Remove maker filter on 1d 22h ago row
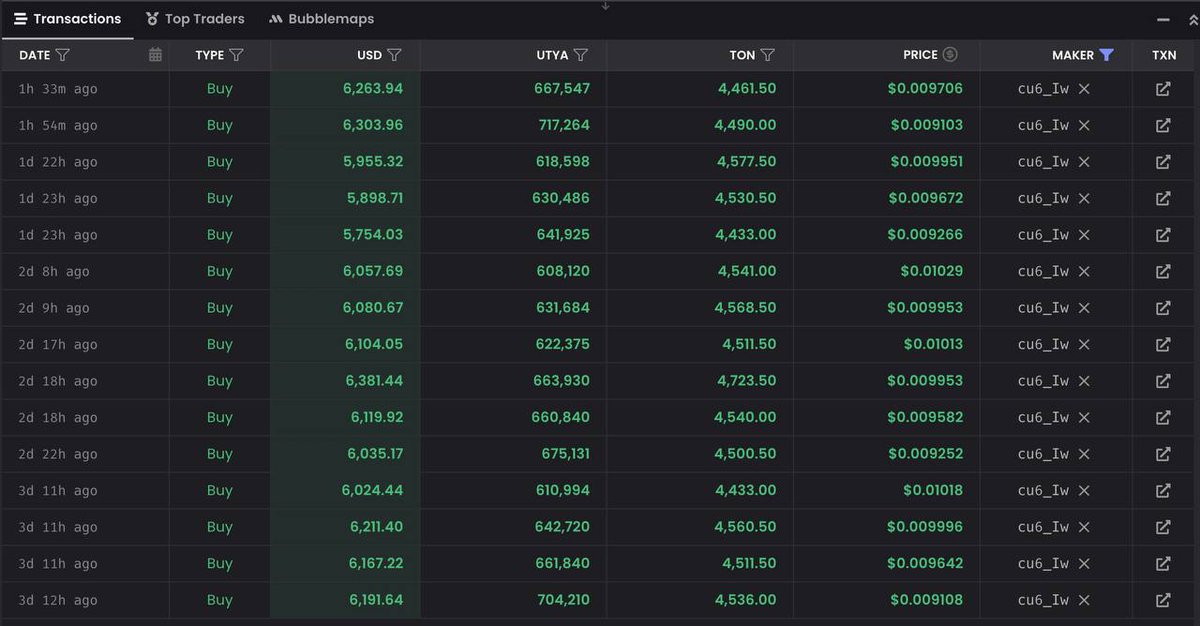1200x626 pixels. tap(1084, 162)
